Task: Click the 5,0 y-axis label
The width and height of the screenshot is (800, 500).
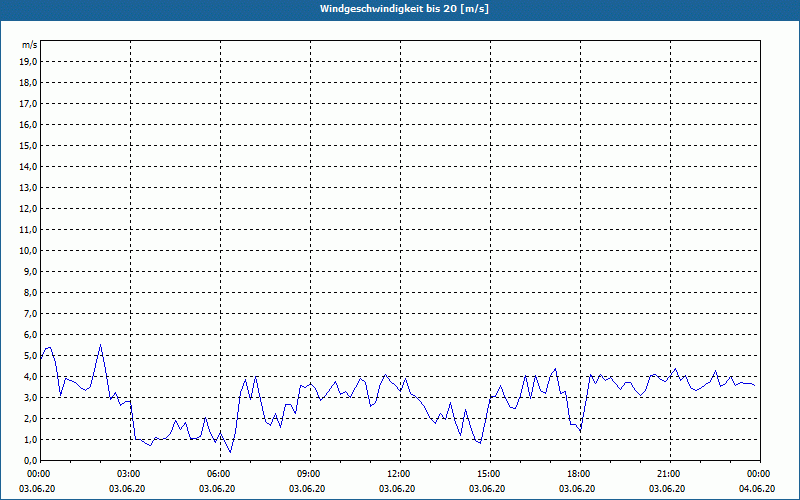Action: (x=30, y=356)
